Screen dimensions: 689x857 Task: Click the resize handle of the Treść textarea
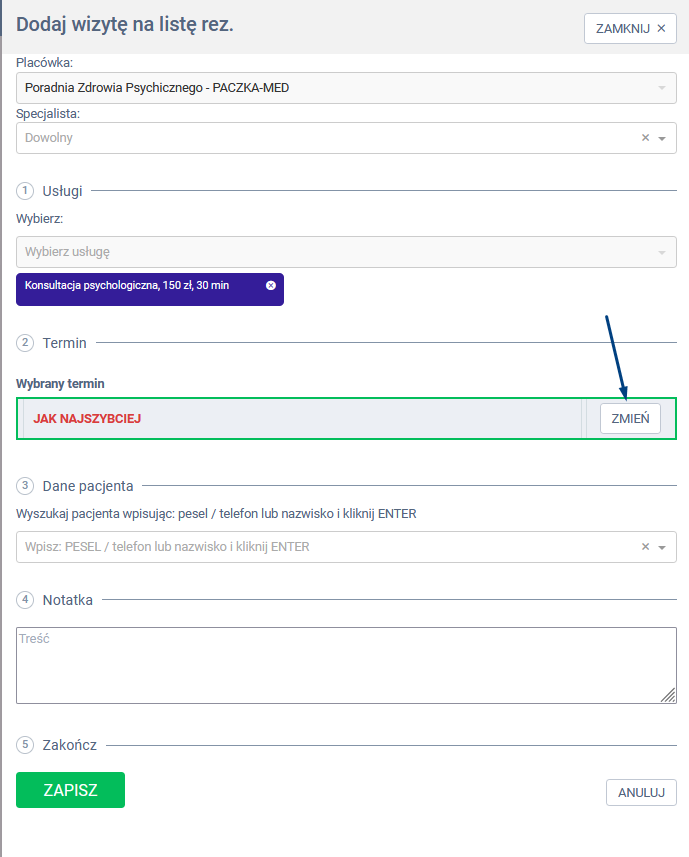pyautogui.click(x=669, y=696)
